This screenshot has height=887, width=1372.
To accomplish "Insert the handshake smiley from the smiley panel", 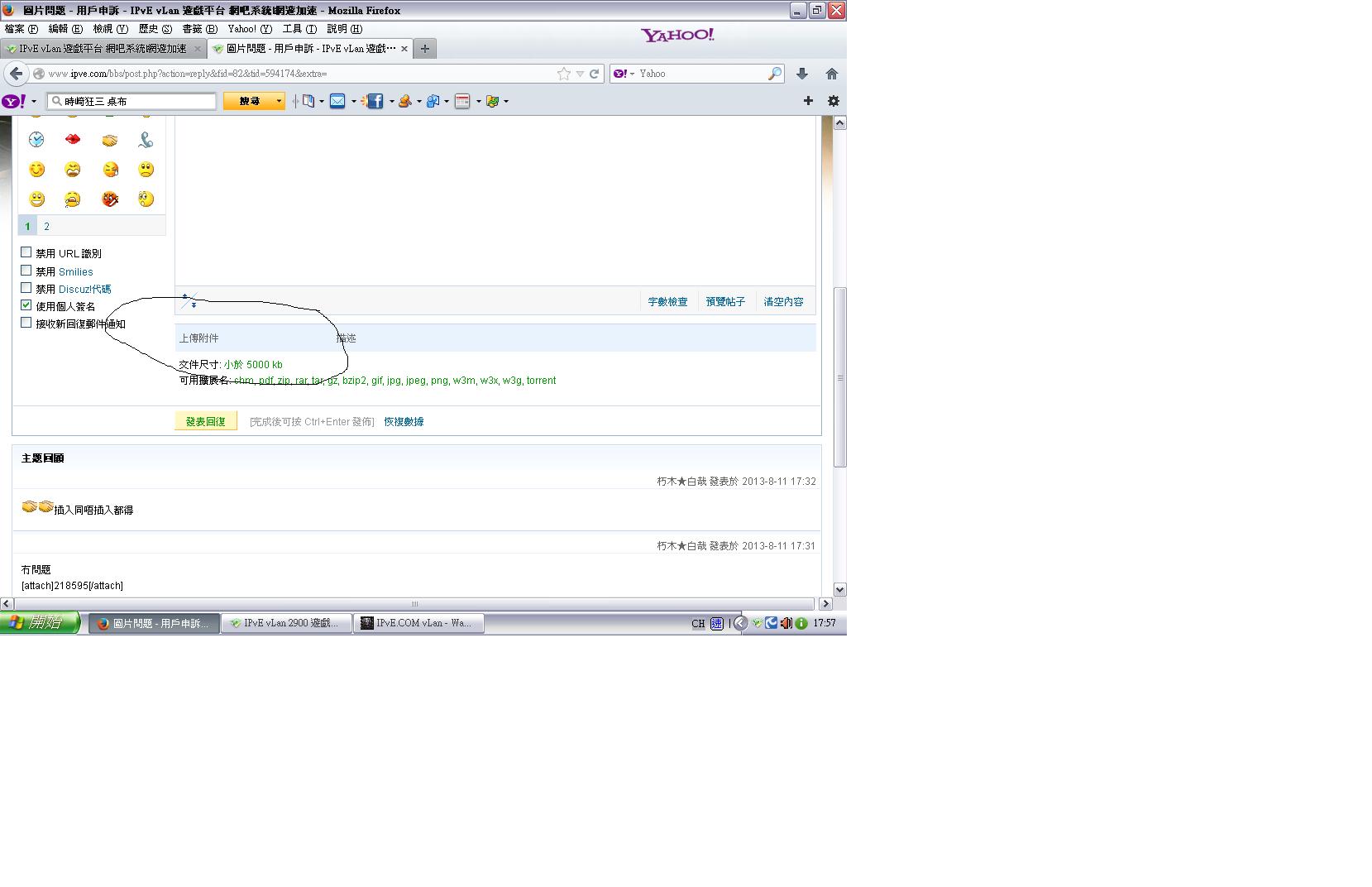I will 110,140.
